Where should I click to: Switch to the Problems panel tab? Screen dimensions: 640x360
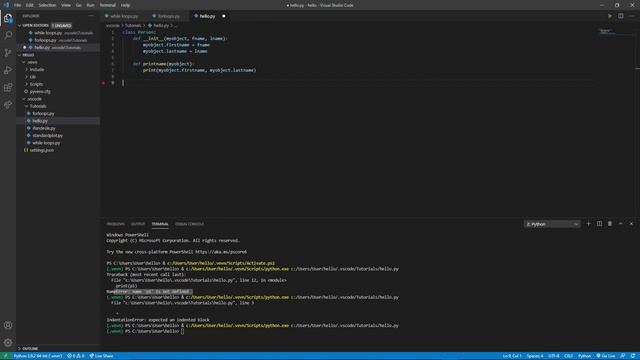pyautogui.click(x=116, y=224)
